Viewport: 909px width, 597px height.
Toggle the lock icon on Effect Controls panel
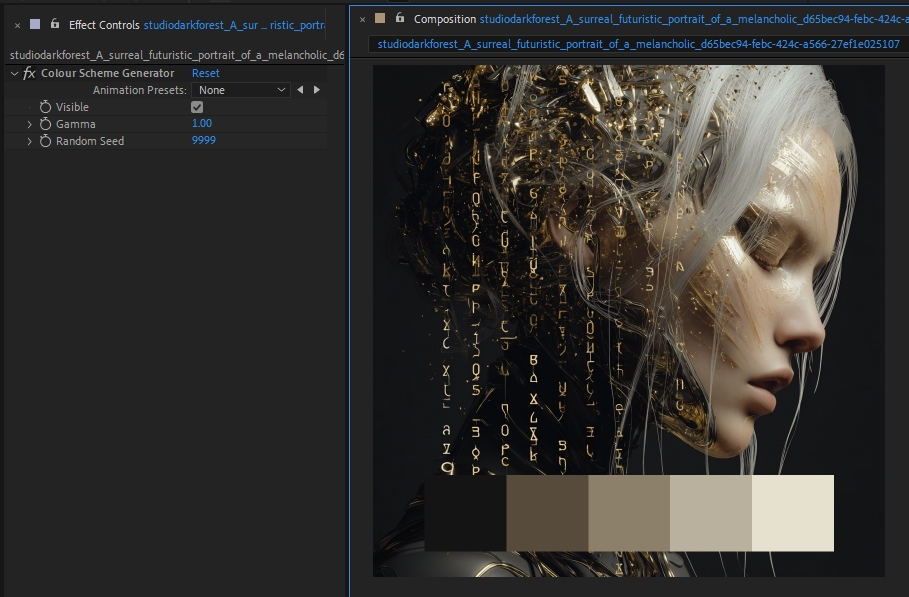click(x=54, y=24)
